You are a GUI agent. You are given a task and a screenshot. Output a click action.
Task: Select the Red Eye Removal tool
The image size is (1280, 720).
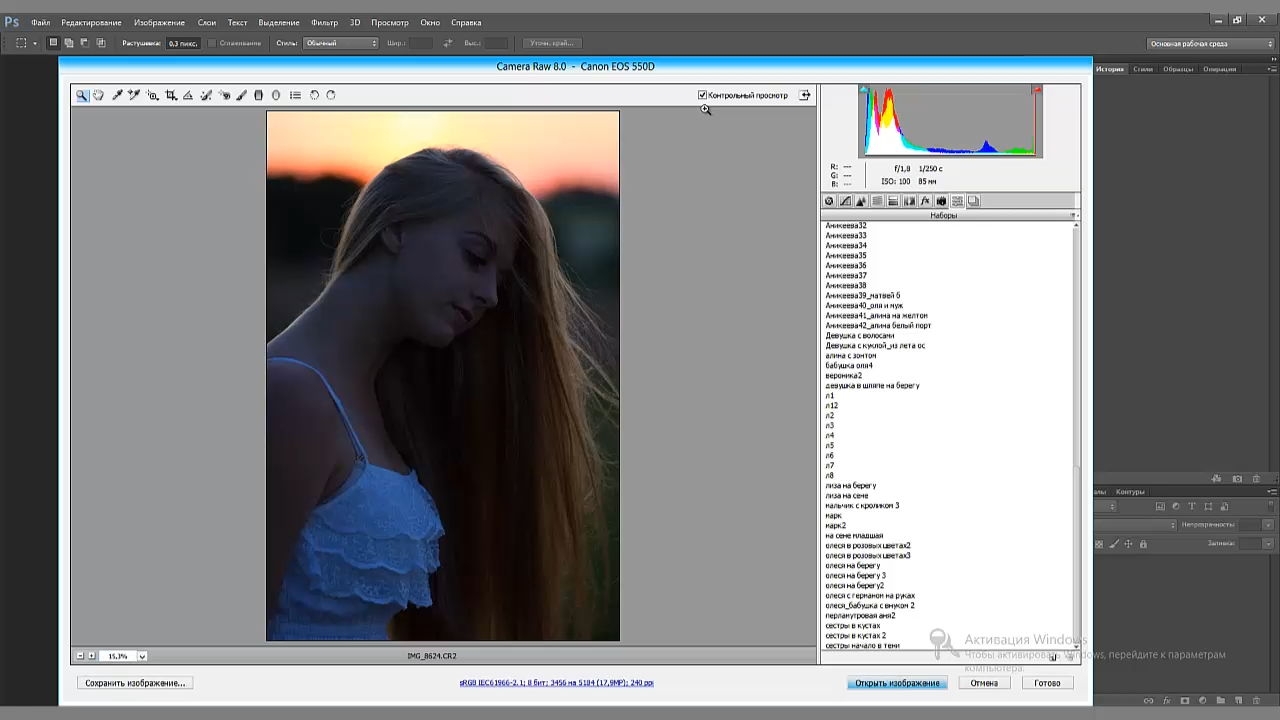224,95
